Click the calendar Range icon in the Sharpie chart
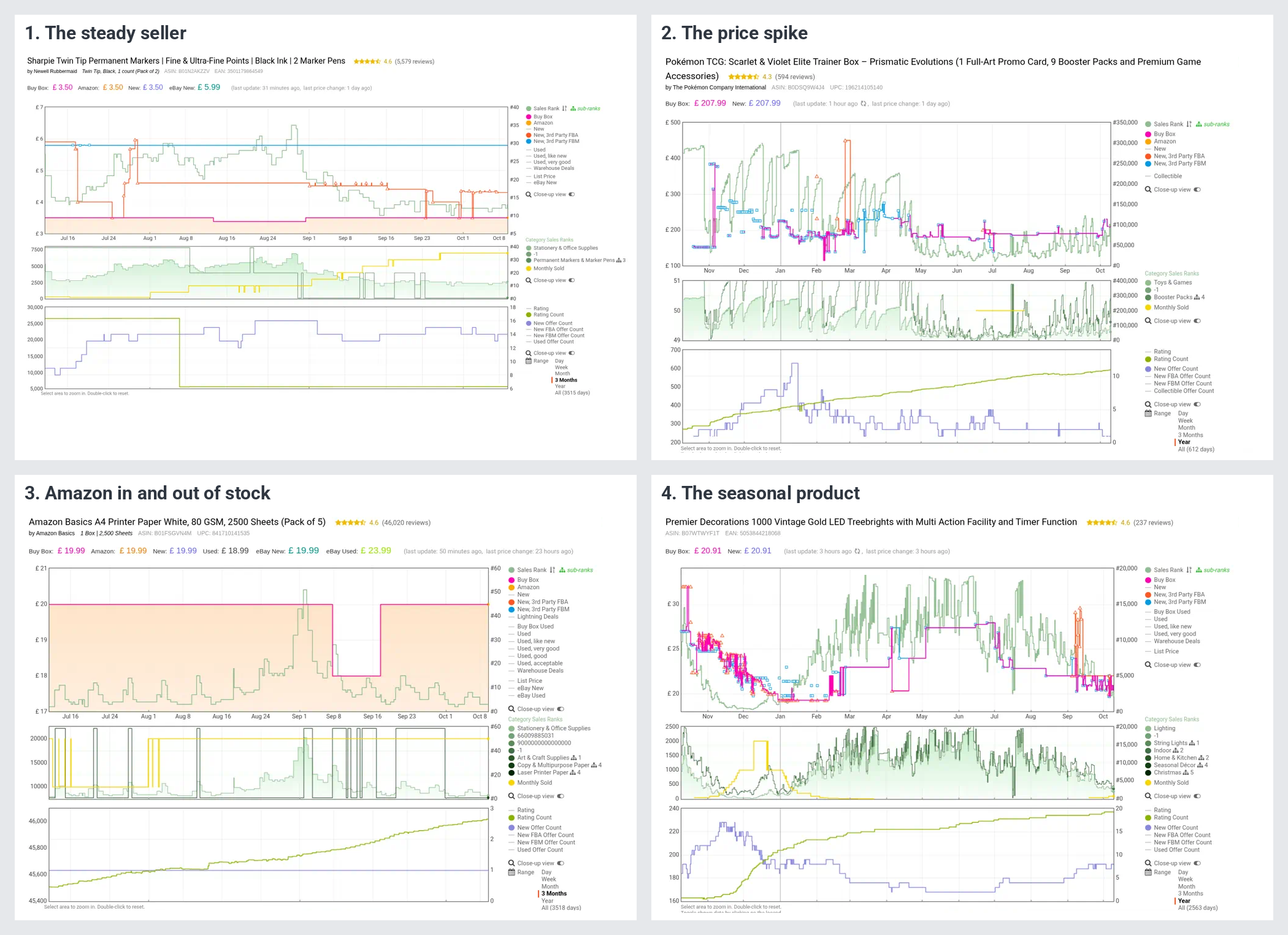Viewport: 1288px width, 935px height. click(x=529, y=361)
